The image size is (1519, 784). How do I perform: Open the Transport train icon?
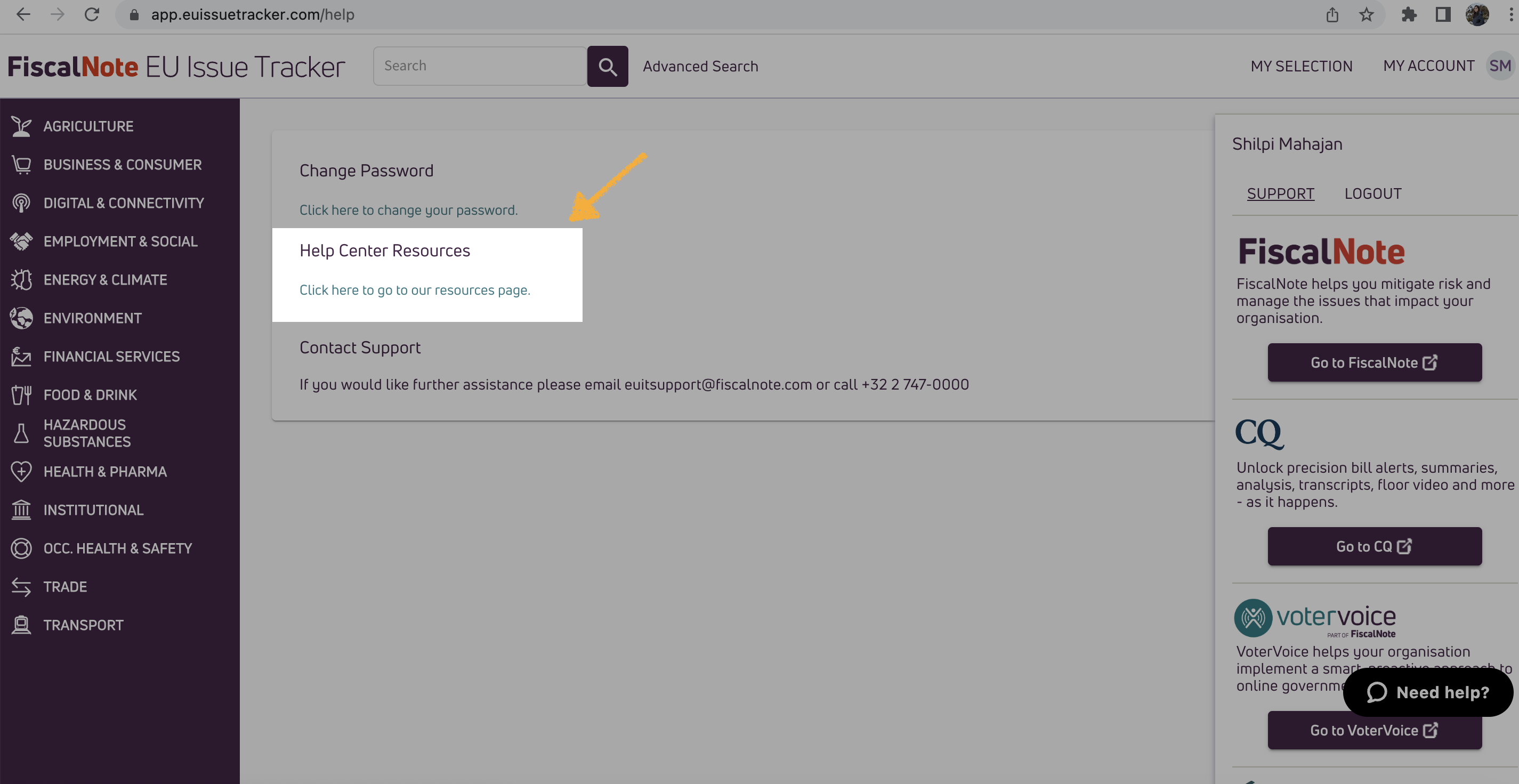coord(21,625)
